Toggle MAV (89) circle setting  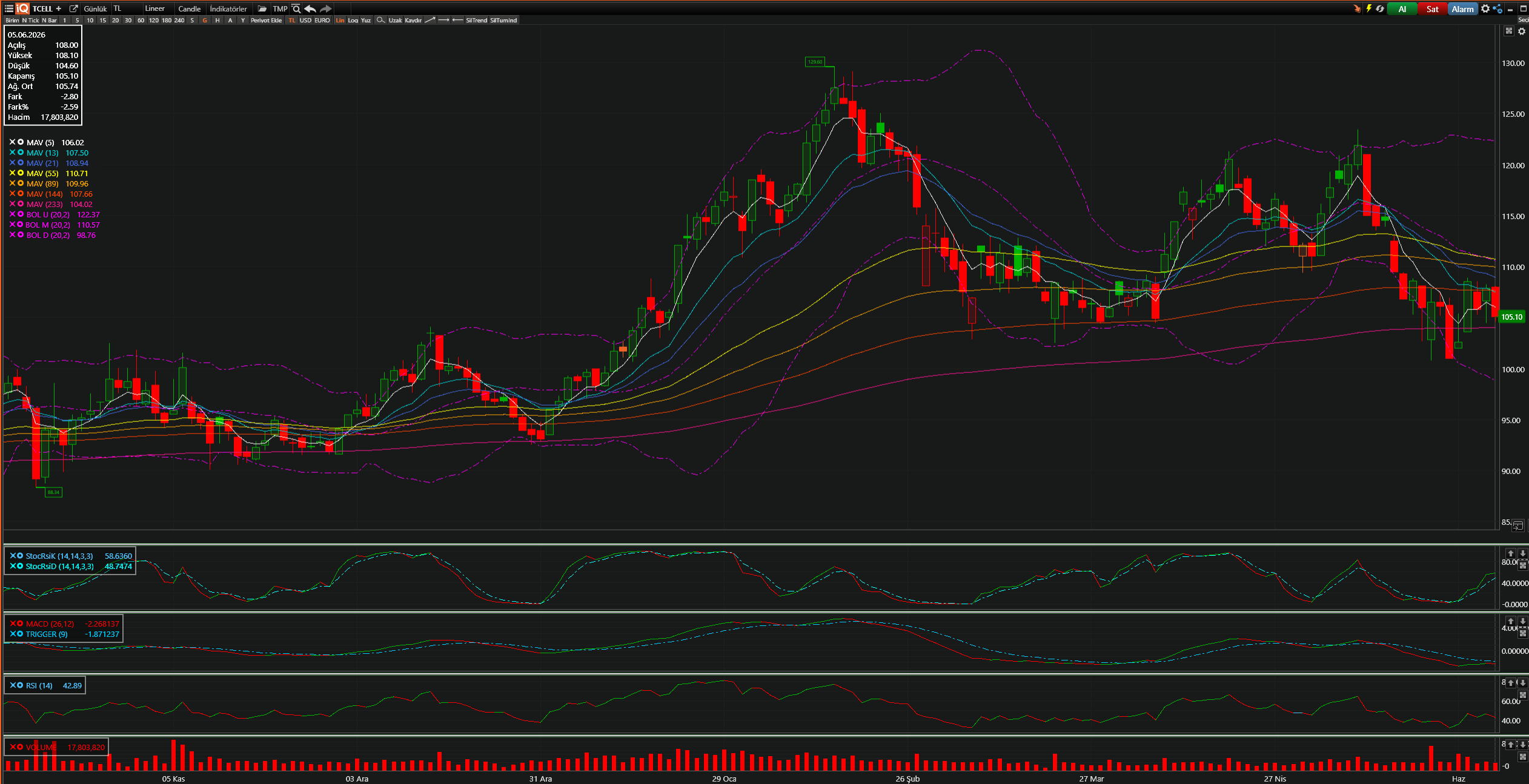coord(21,183)
